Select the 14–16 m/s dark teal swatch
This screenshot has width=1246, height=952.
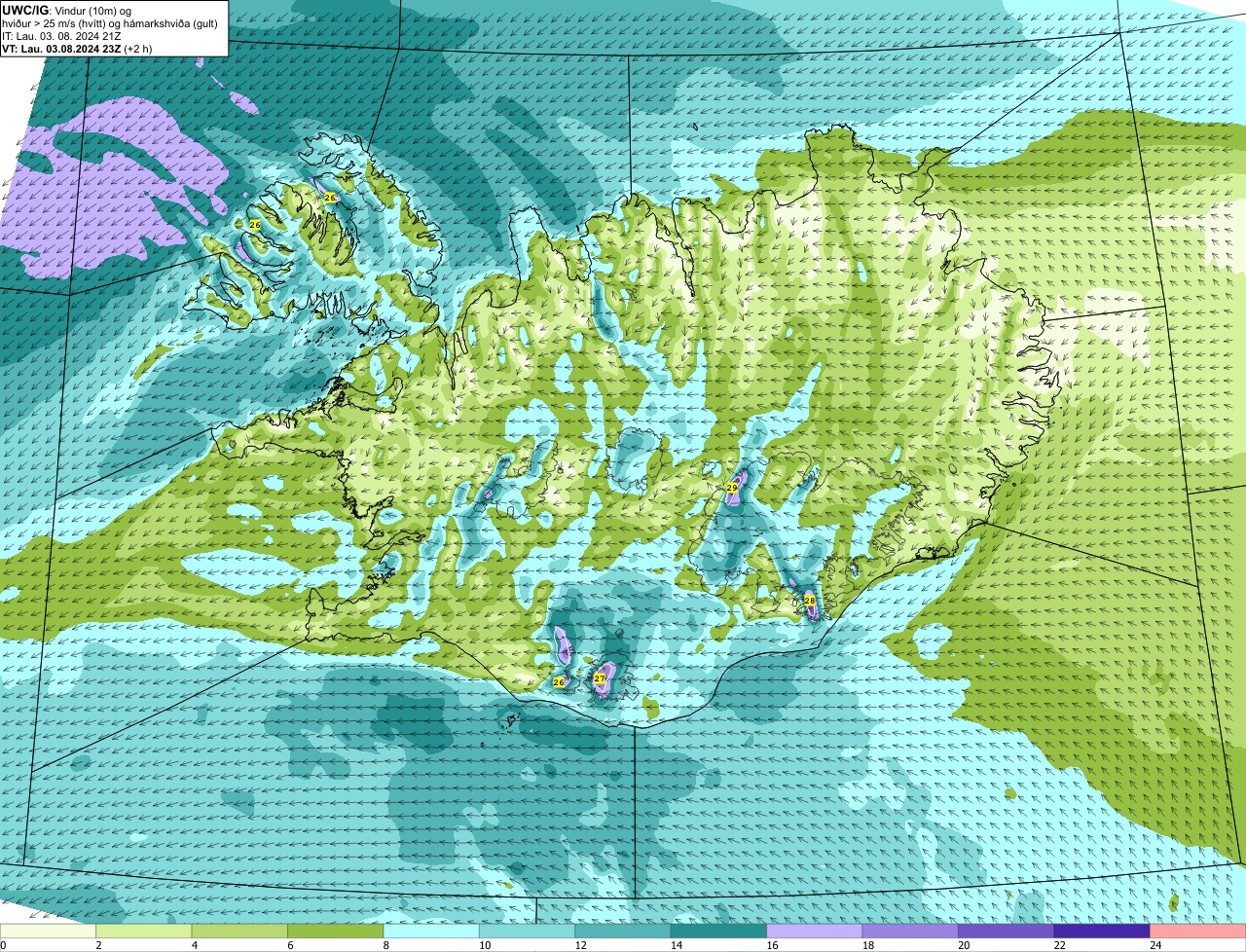719,931
